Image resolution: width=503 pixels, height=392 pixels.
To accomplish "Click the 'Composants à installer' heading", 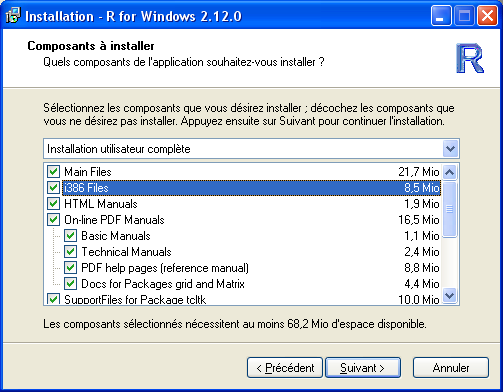I will pyautogui.click(x=91, y=46).
